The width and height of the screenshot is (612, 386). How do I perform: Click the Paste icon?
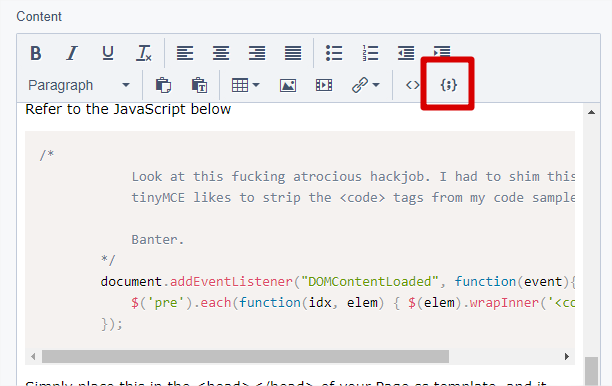click(163, 85)
